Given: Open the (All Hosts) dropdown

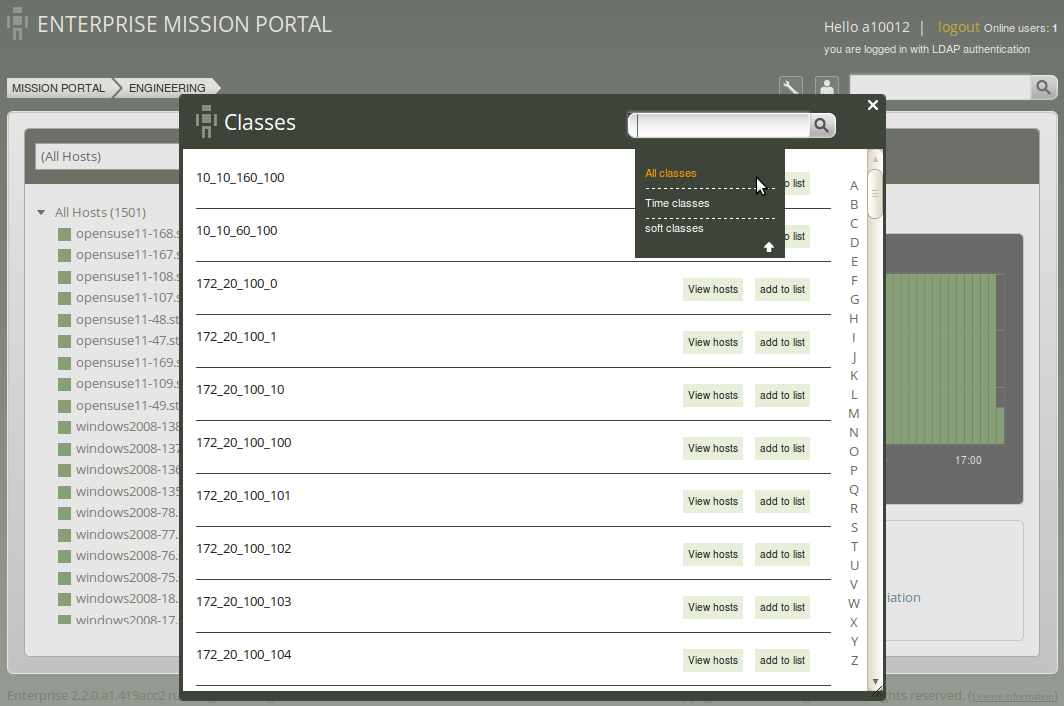Looking at the screenshot, I should pos(107,156).
